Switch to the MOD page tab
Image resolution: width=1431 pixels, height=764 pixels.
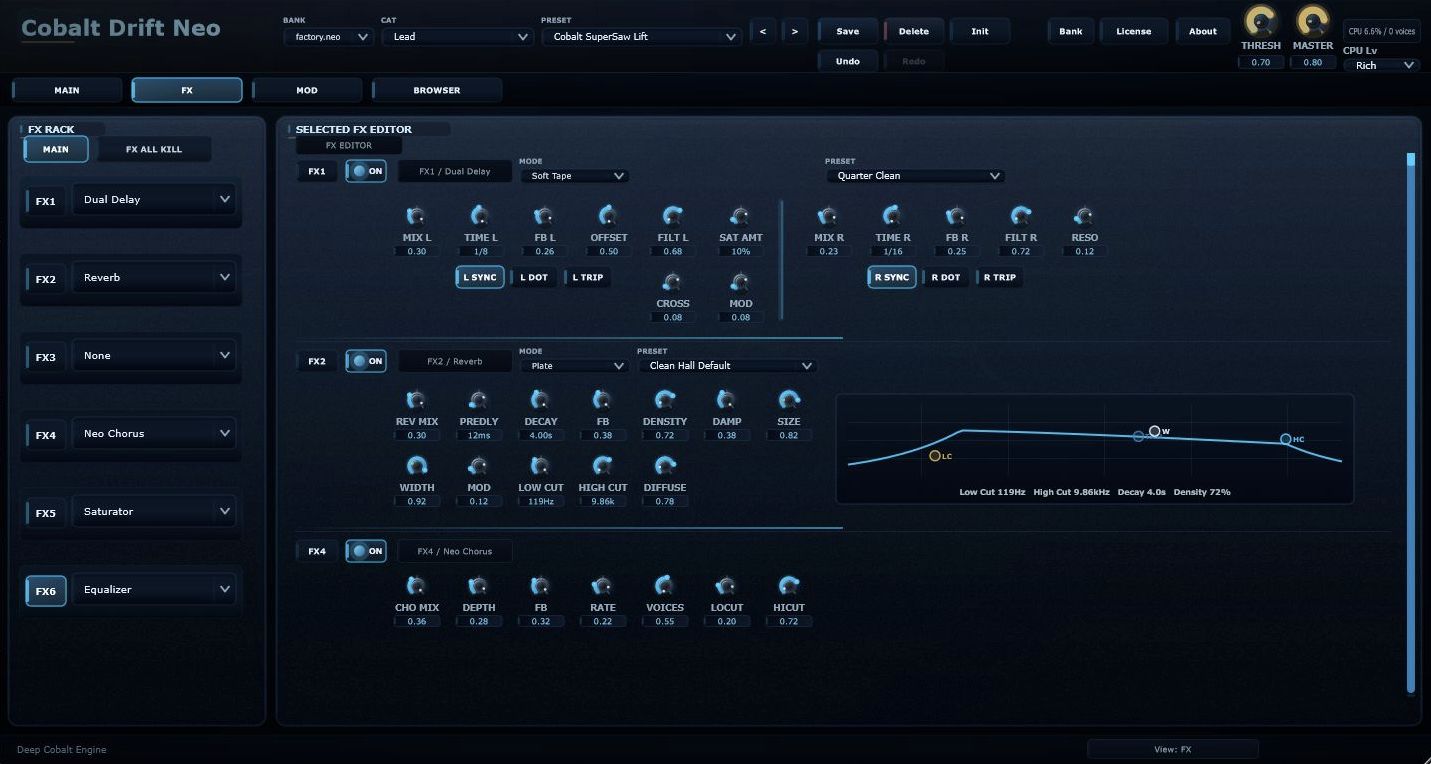[x=307, y=90]
